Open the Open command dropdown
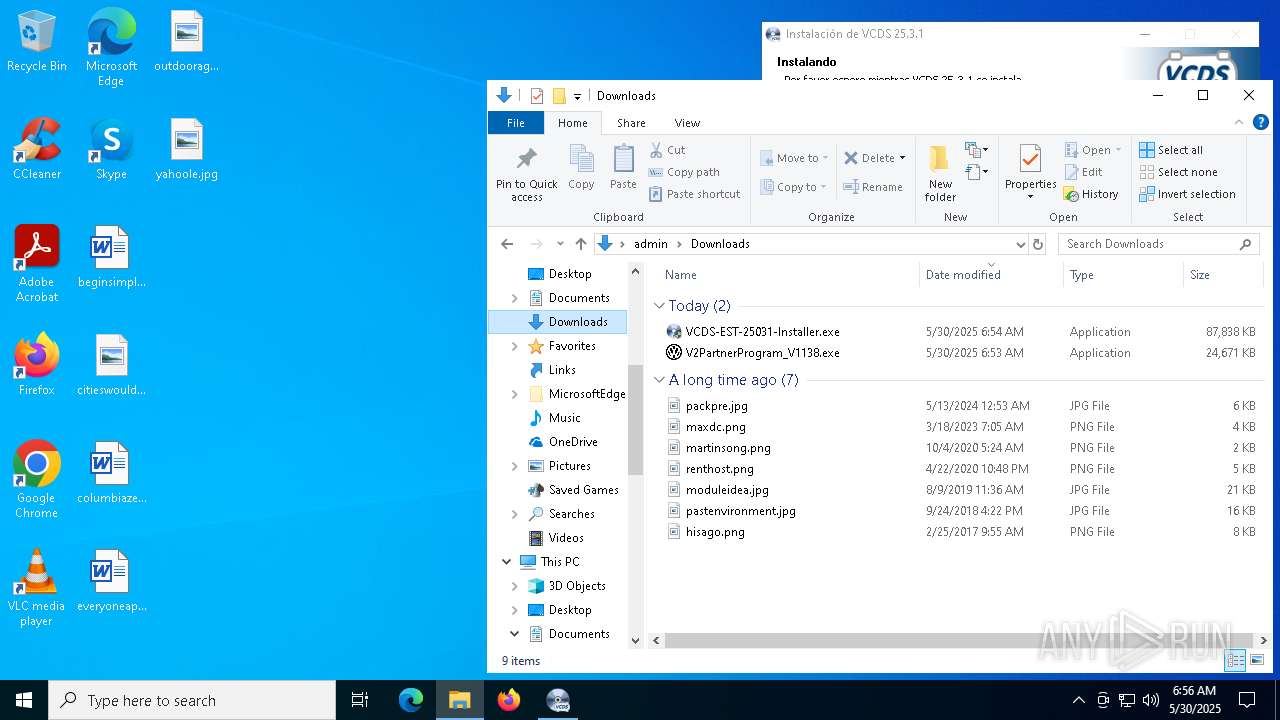Image resolution: width=1280 pixels, height=720 pixels. click(1118, 150)
